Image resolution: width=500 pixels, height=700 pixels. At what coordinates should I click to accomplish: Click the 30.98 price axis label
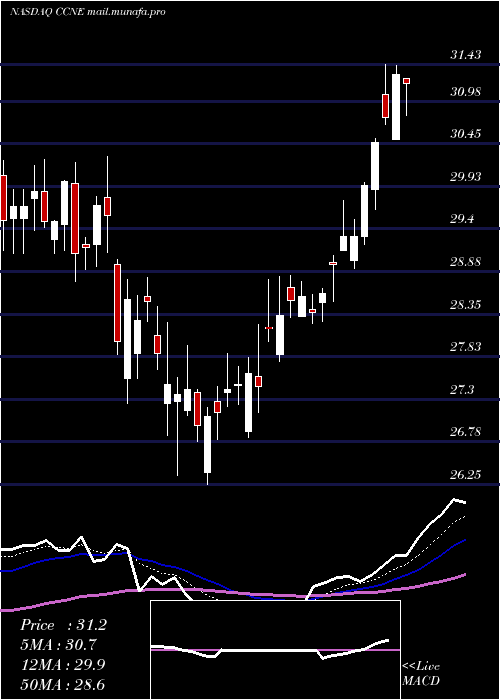tap(466, 92)
